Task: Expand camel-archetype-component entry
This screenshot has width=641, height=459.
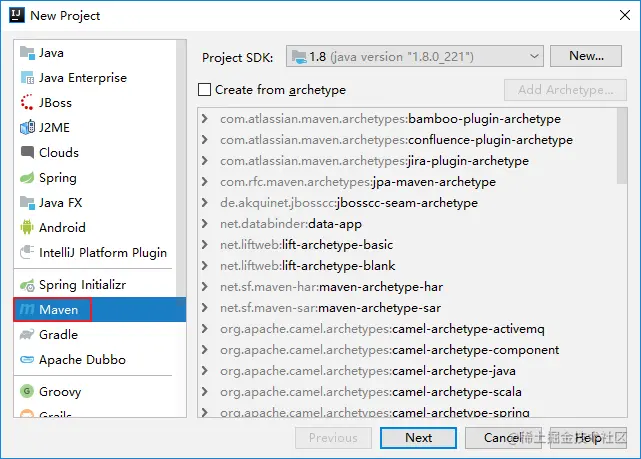Action: point(205,349)
